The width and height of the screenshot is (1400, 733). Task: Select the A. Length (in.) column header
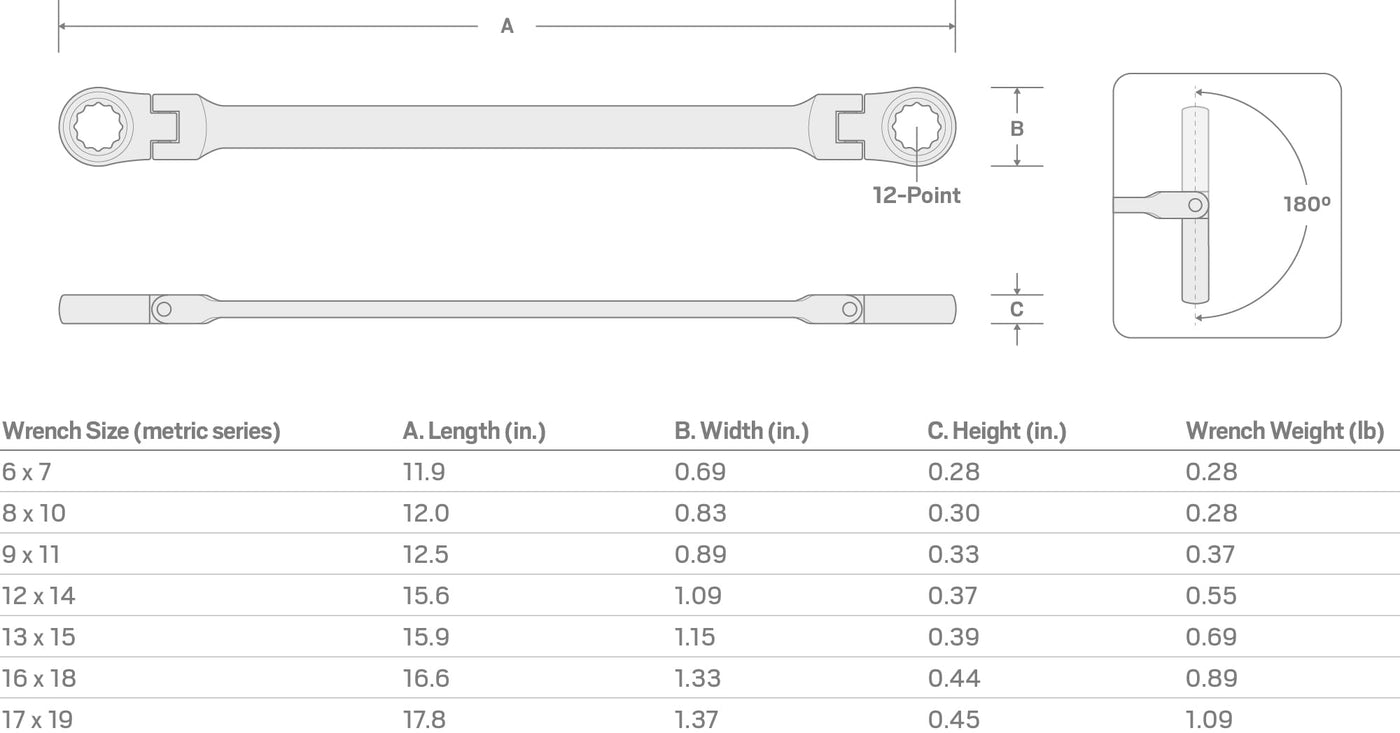pyautogui.click(x=474, y=432)
